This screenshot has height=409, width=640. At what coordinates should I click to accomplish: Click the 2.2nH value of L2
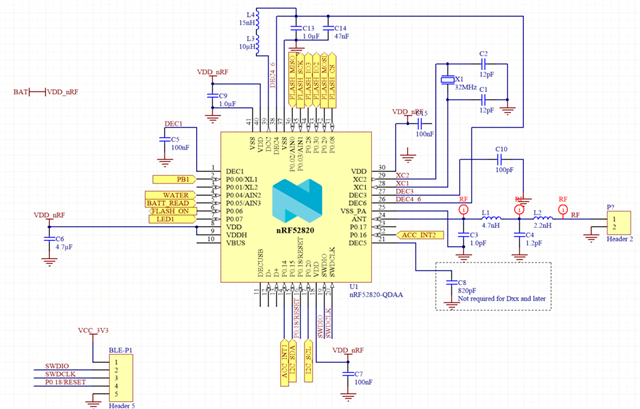click(x=543, y=225)
